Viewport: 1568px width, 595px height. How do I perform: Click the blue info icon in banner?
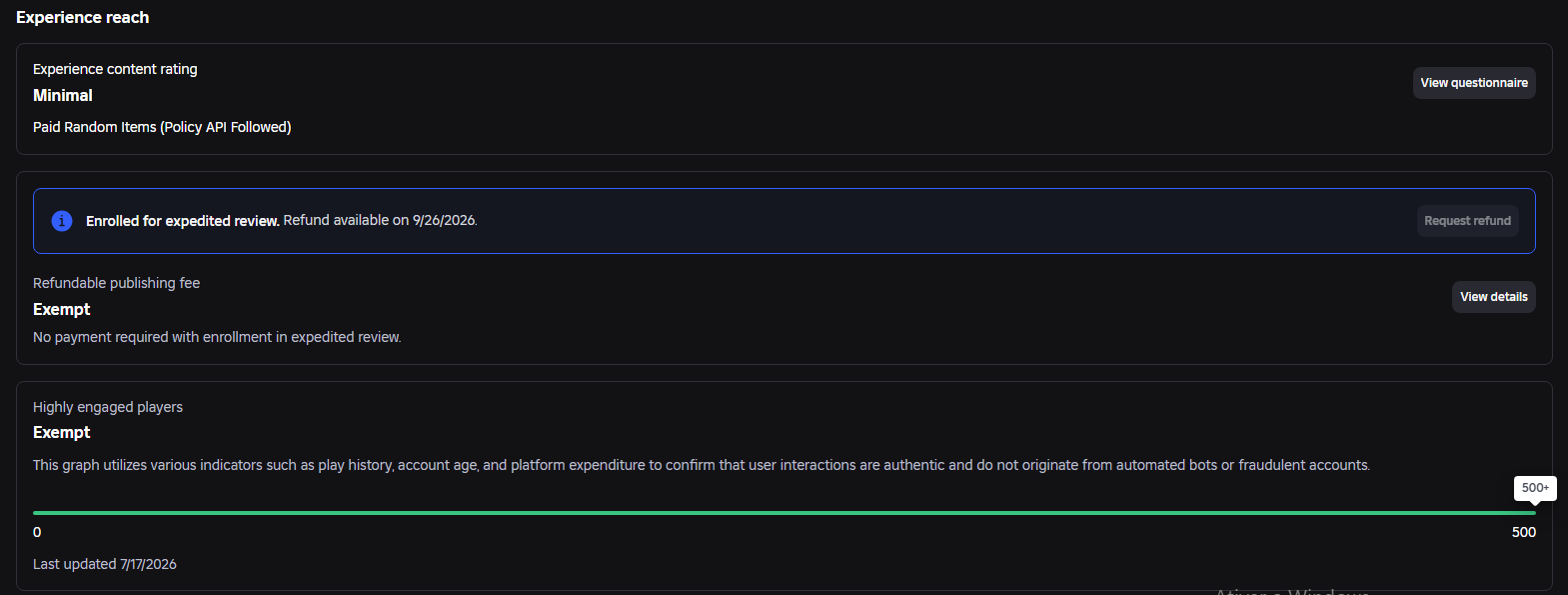62,221
